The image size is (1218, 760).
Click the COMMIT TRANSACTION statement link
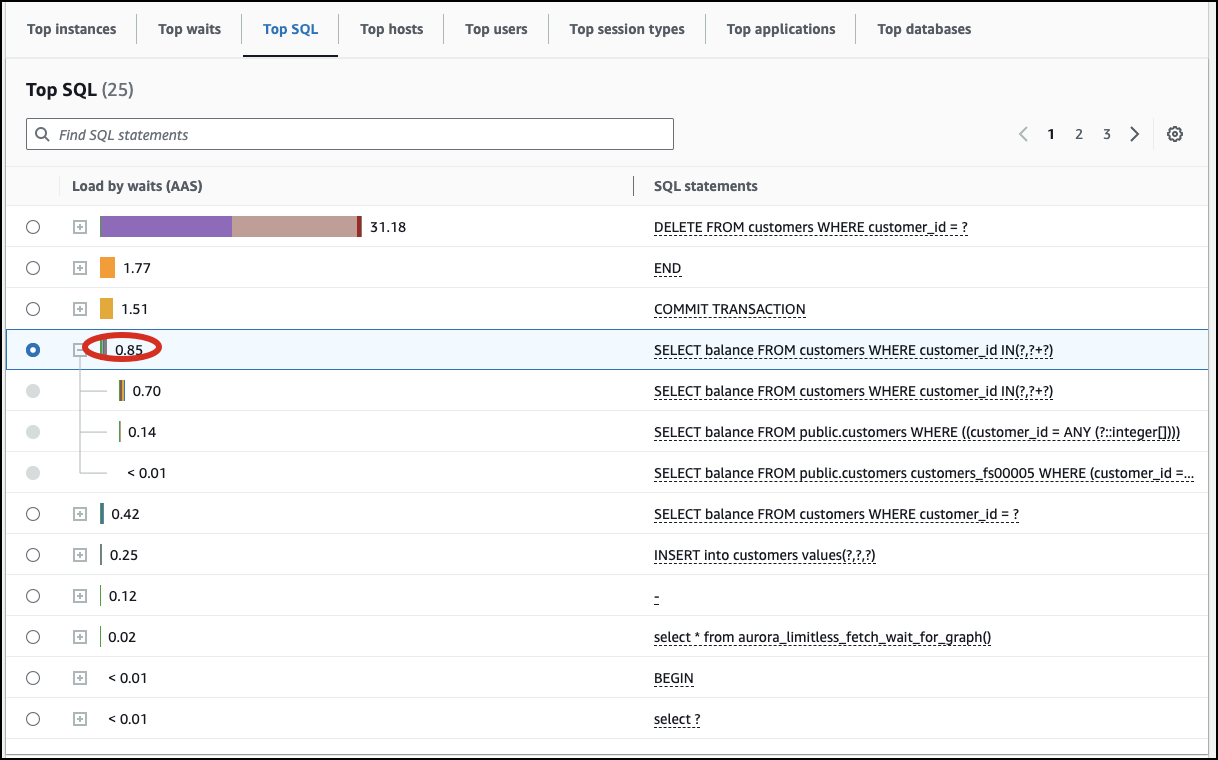click(729, 309)
